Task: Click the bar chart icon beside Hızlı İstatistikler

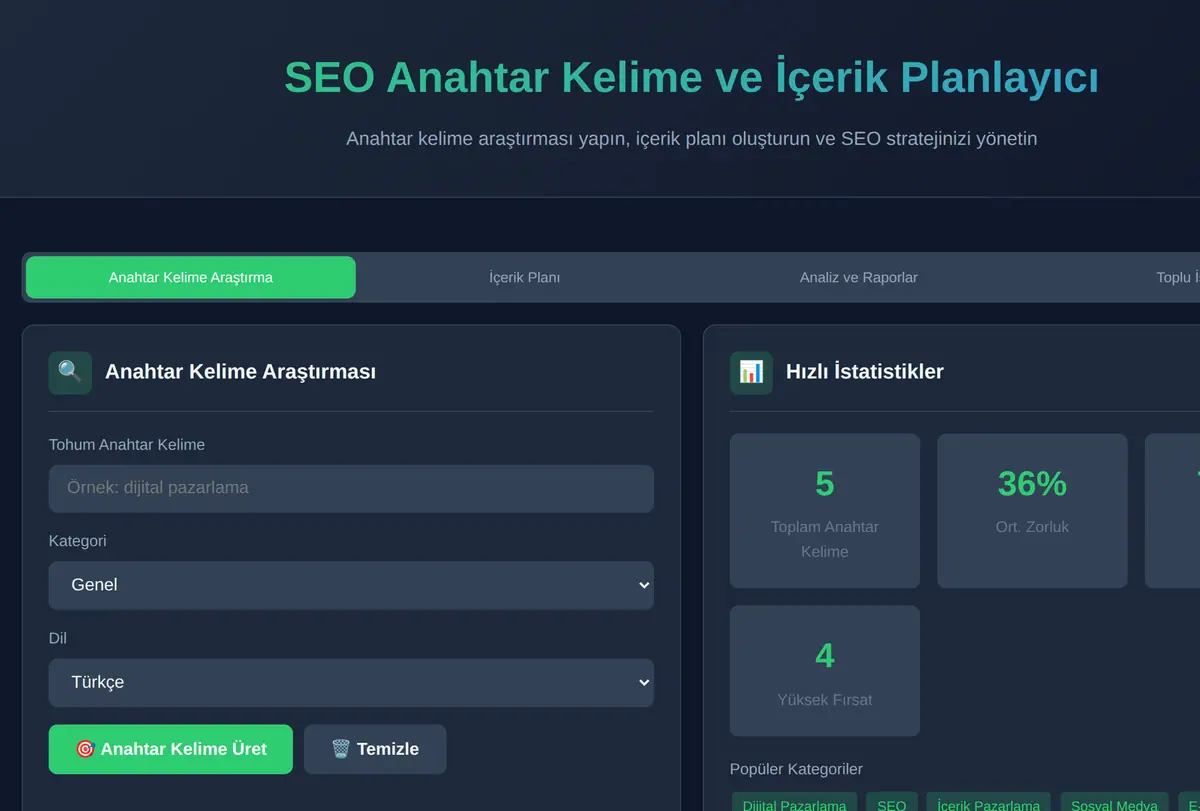Action: pos(751,372)
